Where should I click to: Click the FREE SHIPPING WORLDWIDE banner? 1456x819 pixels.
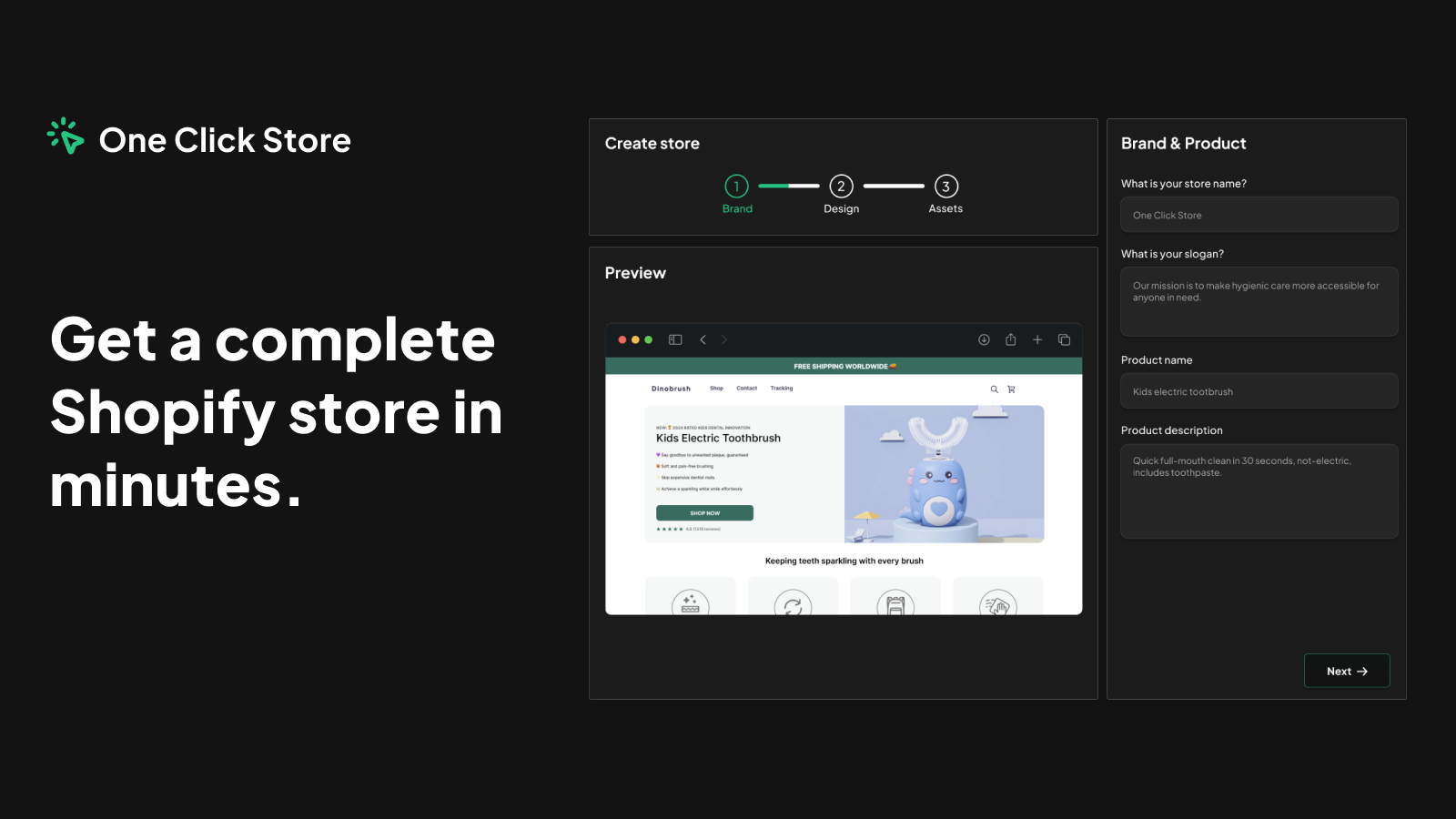click(844, 366)
